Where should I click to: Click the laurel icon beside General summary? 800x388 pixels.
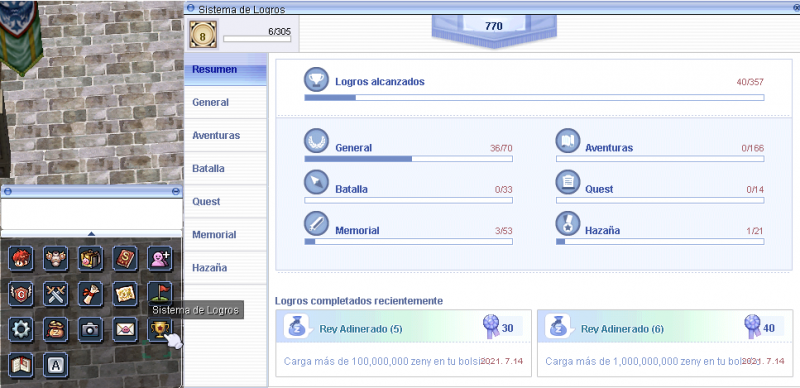coord(316,140)
